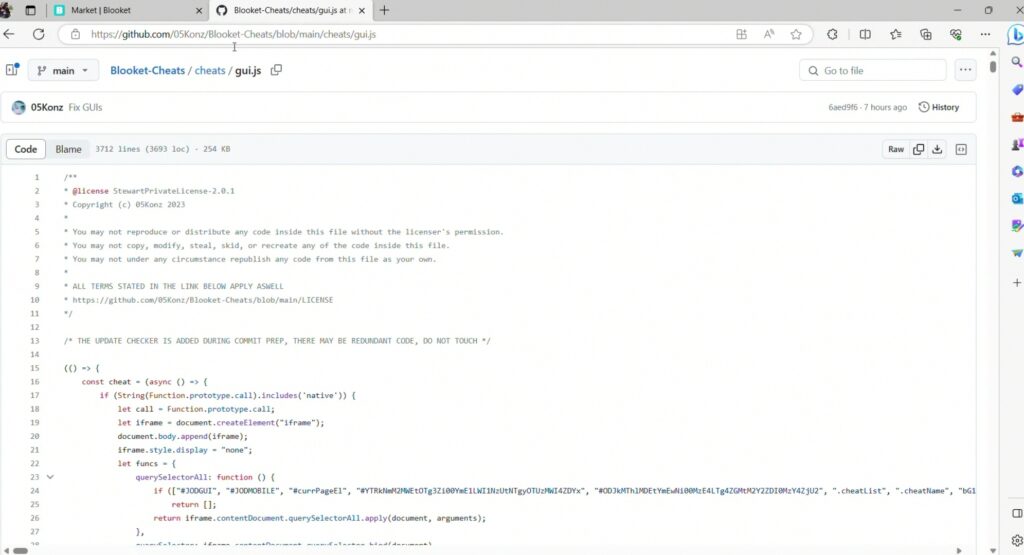Image resolution: width=1024 pixels, height=555 pixels.
Task: Select the Blooket-Cheats gui.js tab
Action: 291,10
